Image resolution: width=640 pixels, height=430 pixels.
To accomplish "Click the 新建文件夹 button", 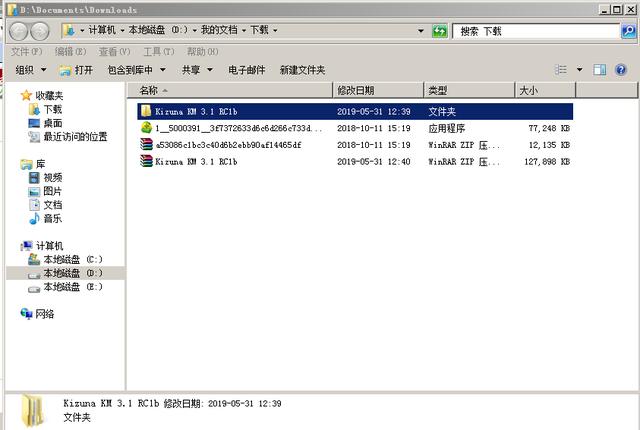I will 302,70.
